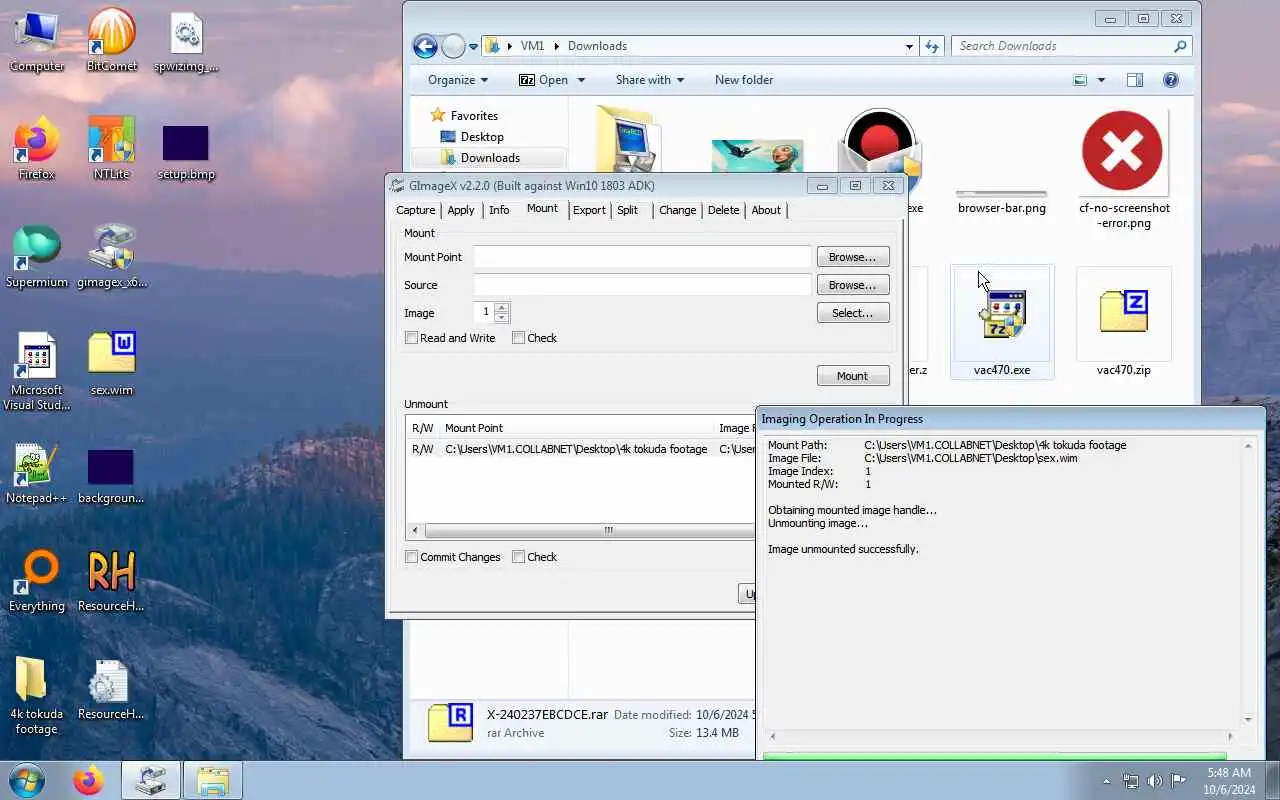Increase the Image index with the spinner
Screen dimensions: 1280x800
[502, 308]
